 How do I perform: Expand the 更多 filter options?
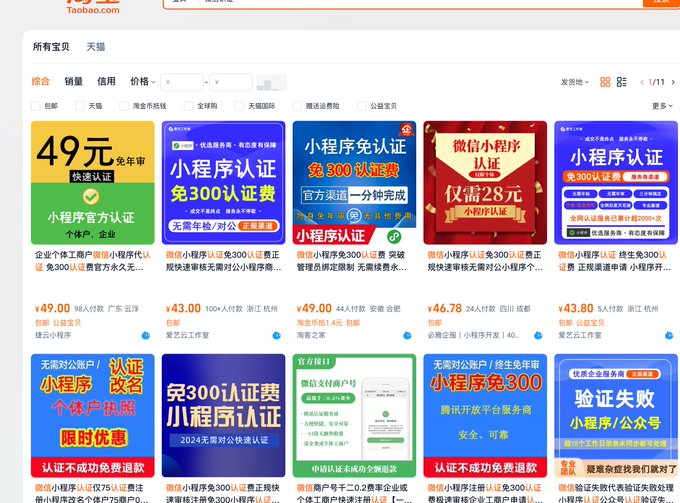pos(662,105)
